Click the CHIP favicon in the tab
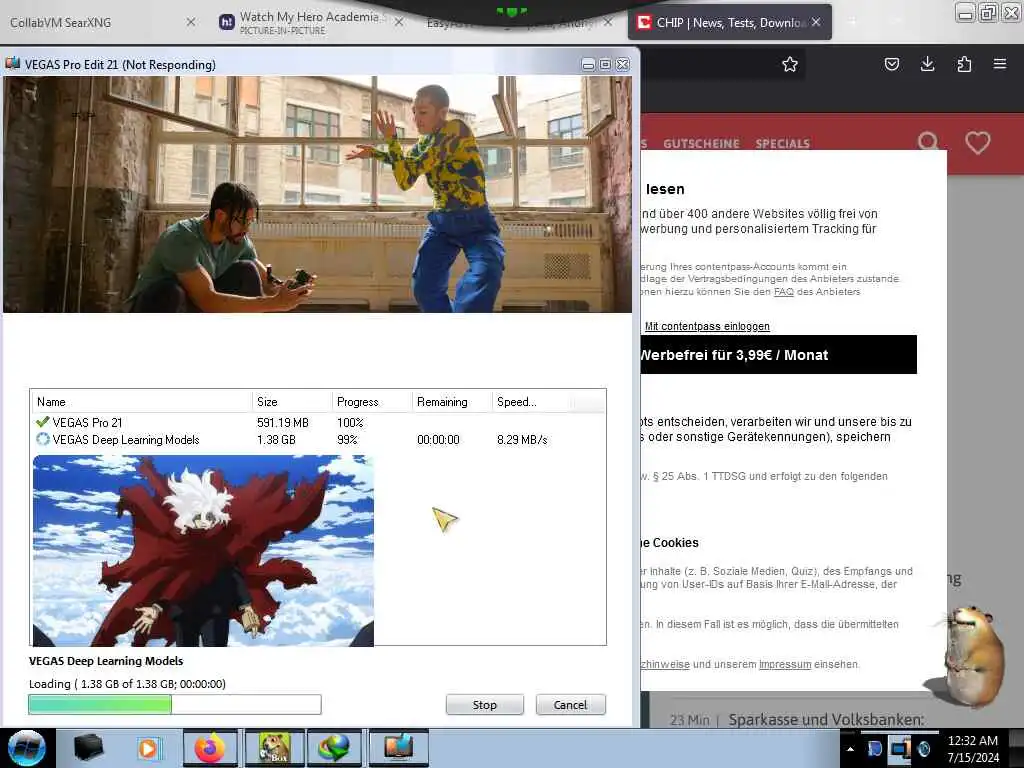Screen dimensions: 1024x768 click(645, 22)
